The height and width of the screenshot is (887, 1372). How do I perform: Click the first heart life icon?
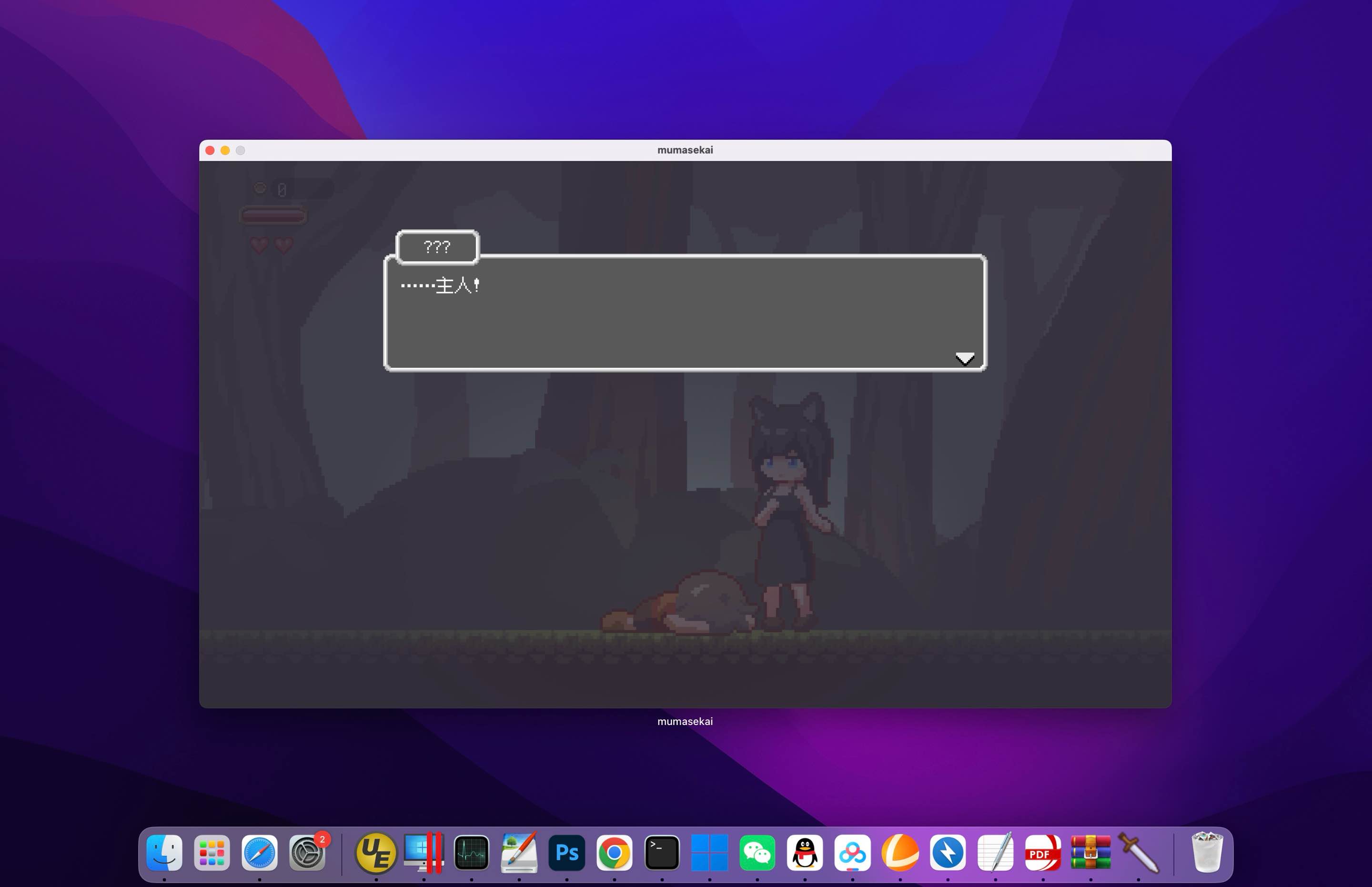tap(259, 245)
